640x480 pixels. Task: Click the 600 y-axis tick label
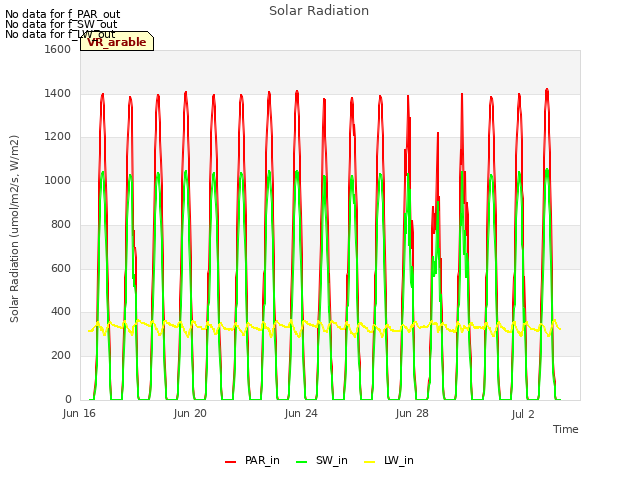point(61,268)
